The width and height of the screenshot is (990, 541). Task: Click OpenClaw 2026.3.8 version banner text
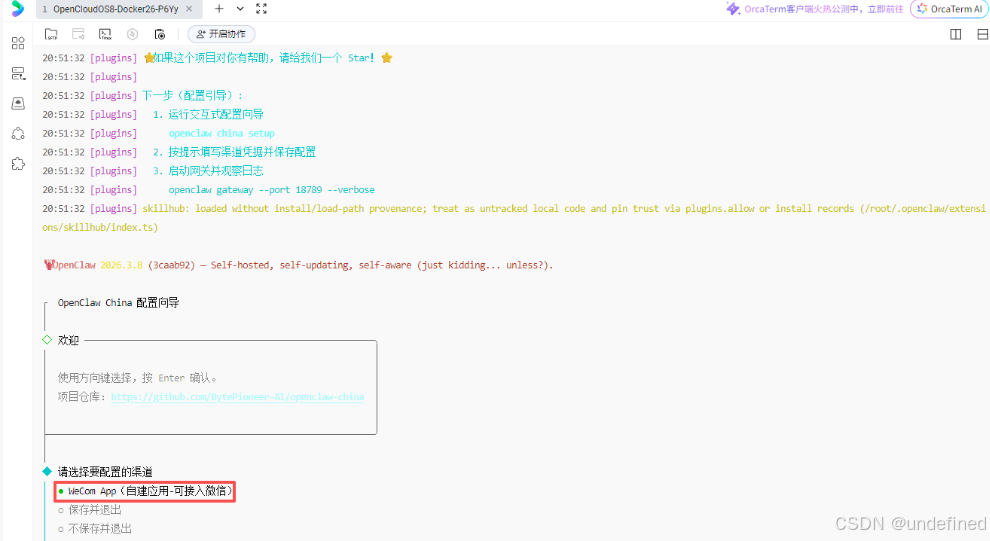(x=298, y=265)
